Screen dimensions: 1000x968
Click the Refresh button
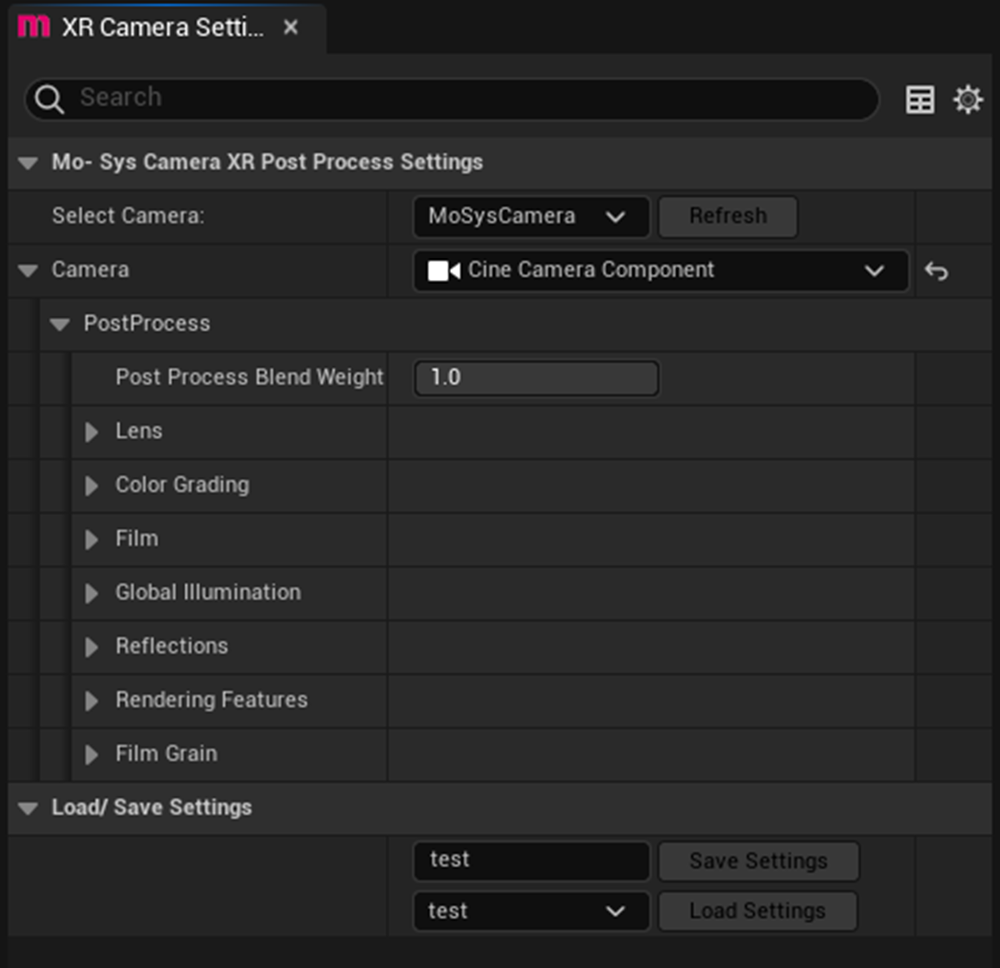(x=728, y=217)
